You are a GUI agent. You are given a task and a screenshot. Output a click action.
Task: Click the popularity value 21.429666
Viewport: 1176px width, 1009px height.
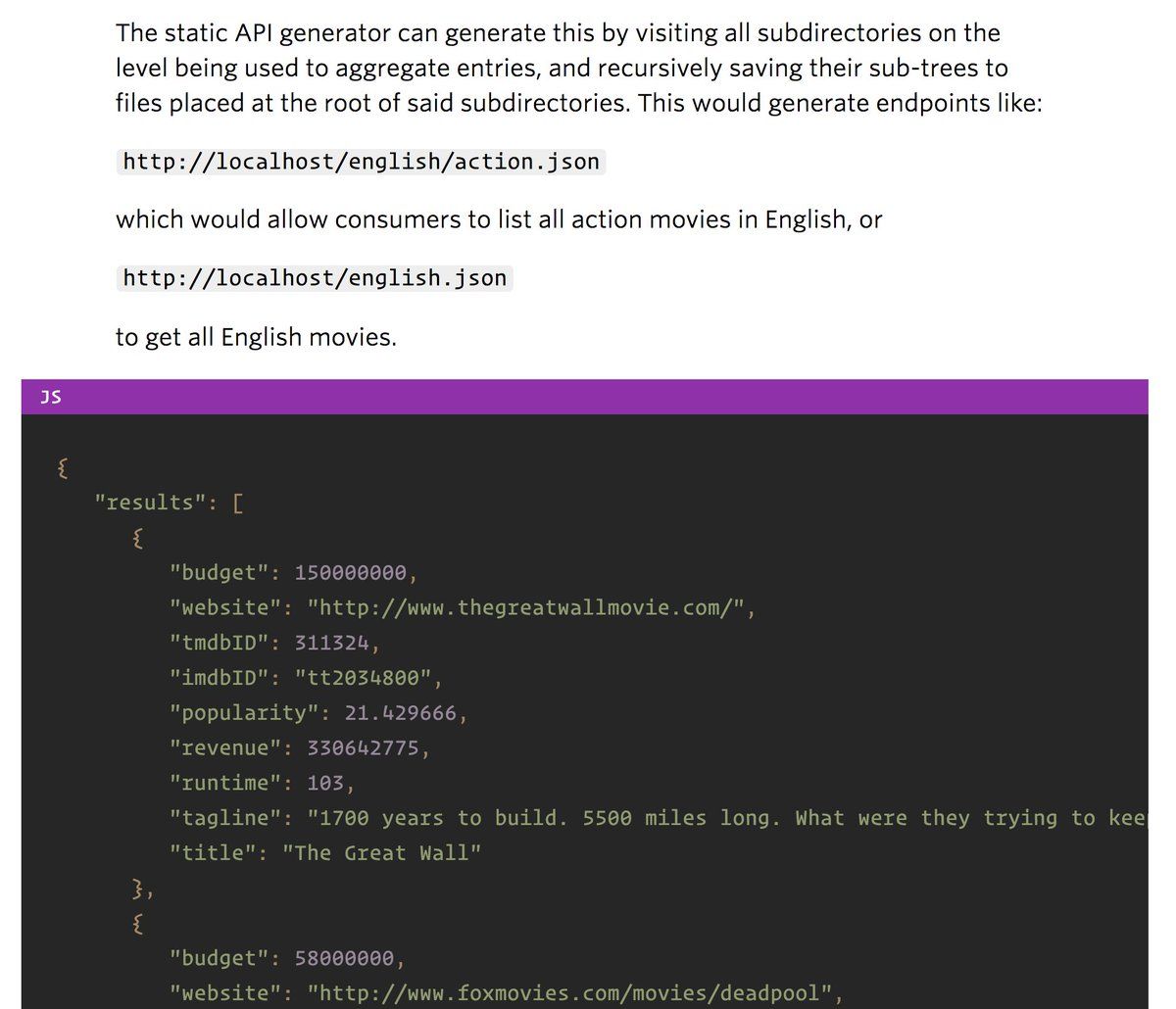[375, 713]
